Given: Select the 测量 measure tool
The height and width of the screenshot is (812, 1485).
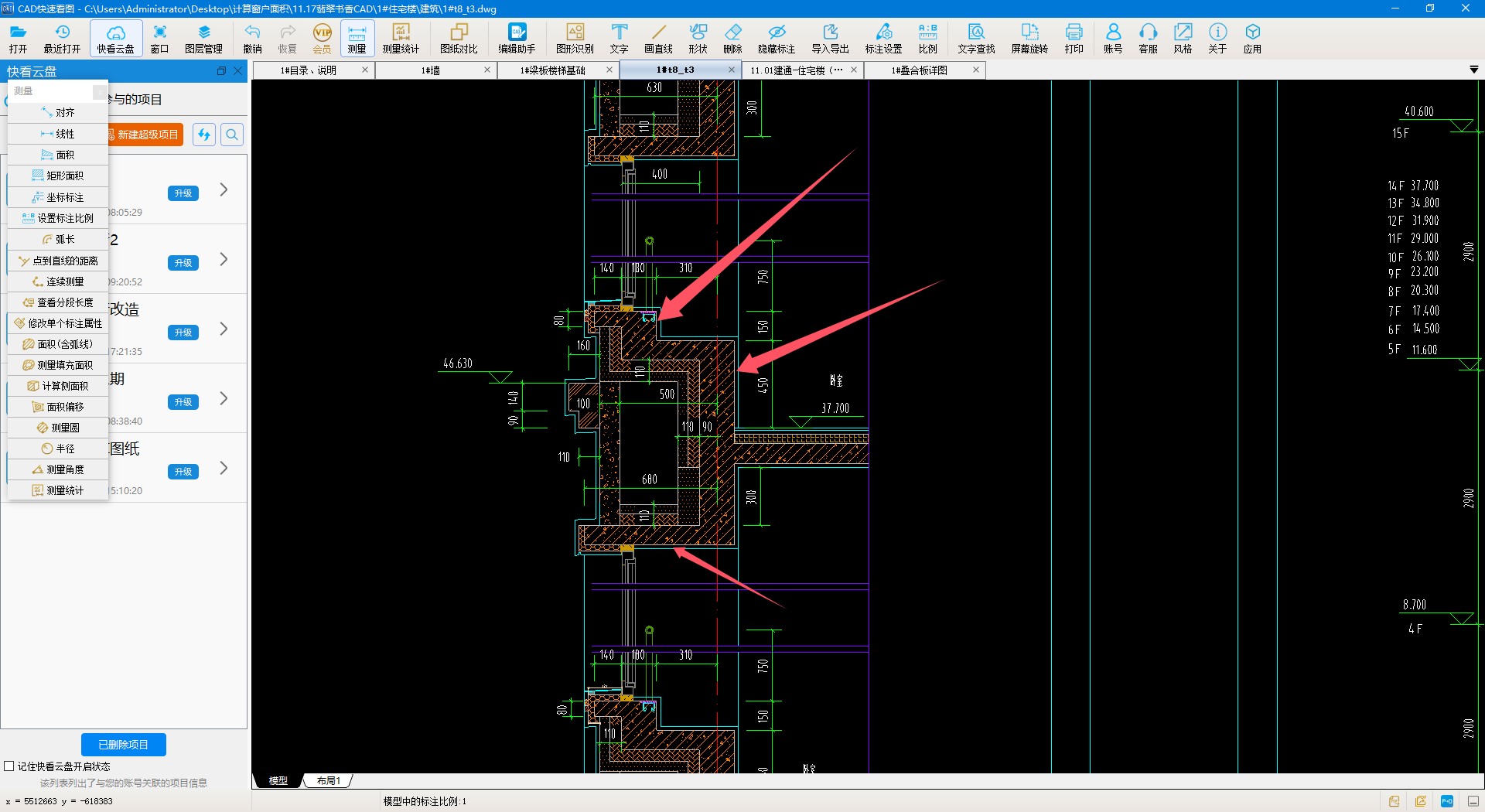Looking at the screenshot, I should coord(357,38).
